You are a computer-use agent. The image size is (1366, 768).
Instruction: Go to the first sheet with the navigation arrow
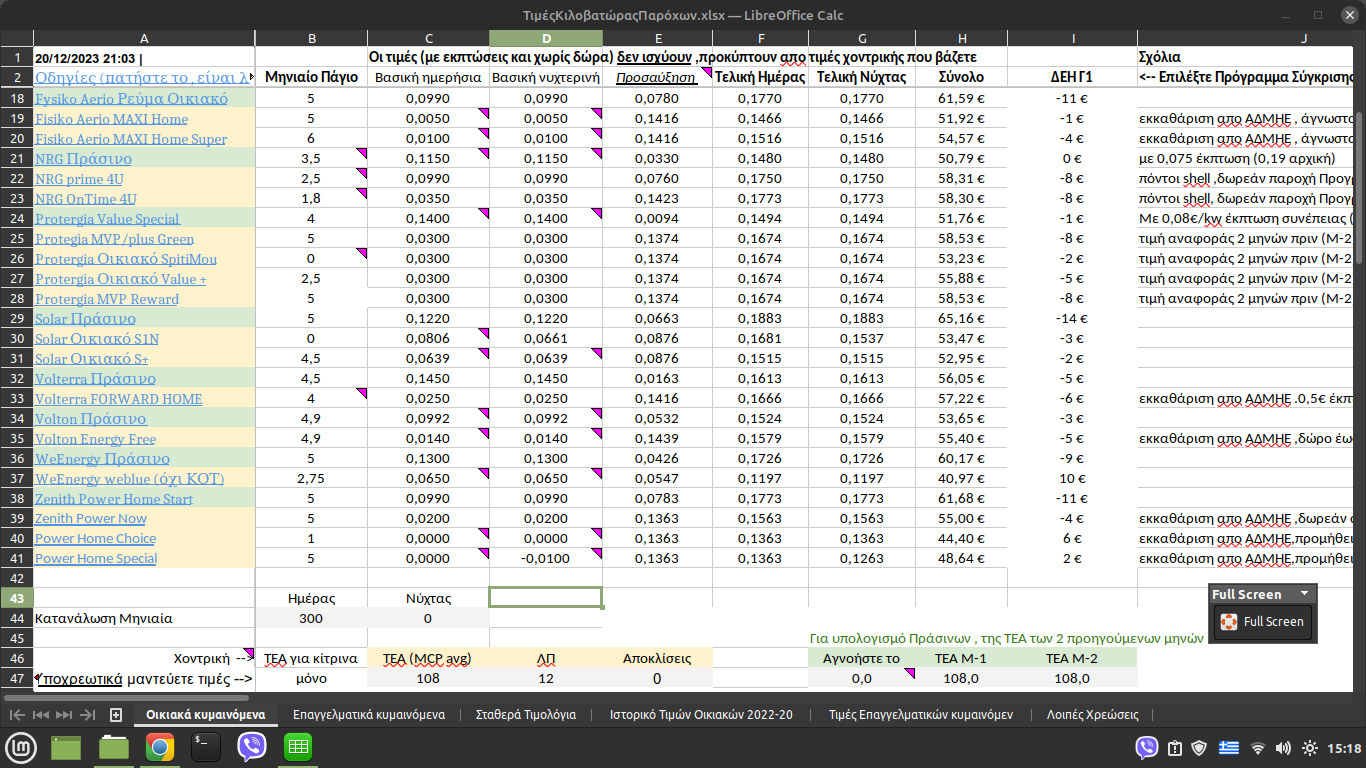point(17,715)
